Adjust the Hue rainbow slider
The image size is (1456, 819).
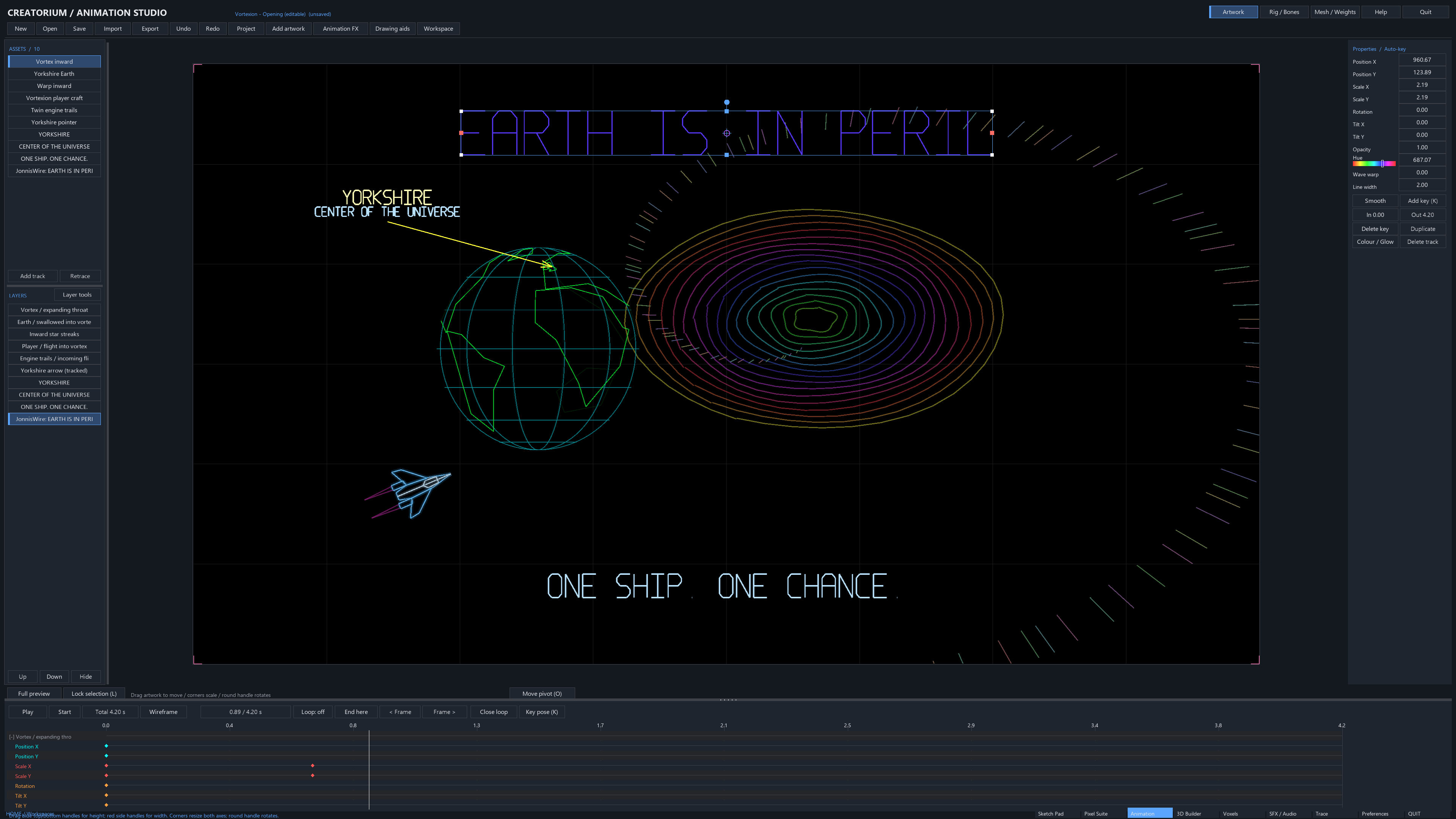coord(1374,163)
